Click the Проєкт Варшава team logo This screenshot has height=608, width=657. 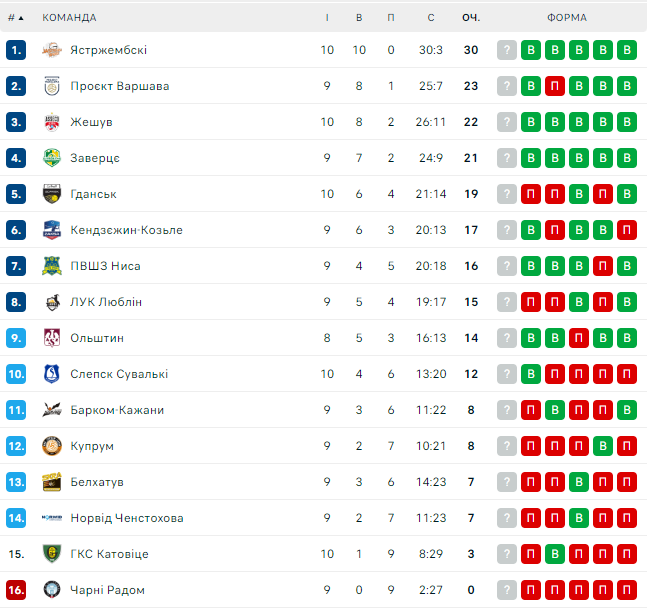point(52,86)
